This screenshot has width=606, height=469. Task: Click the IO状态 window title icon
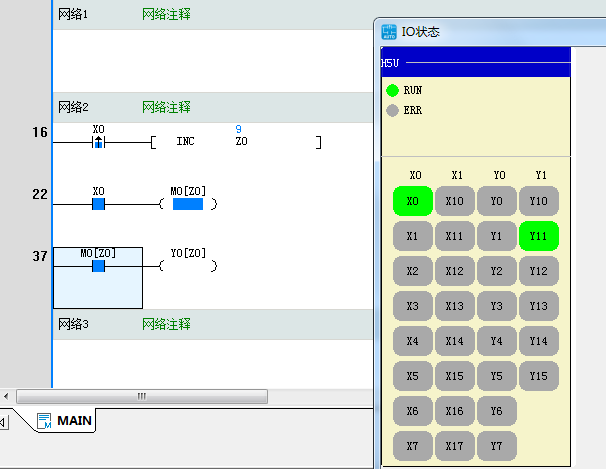click(391, 32)
